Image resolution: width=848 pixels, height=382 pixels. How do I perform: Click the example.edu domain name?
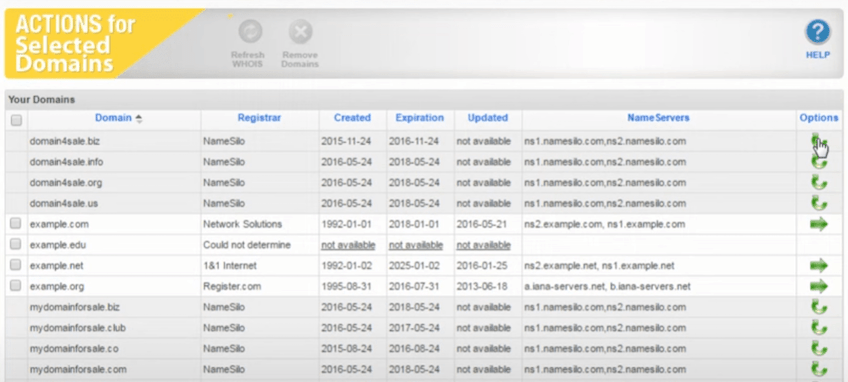pos(58,245)
